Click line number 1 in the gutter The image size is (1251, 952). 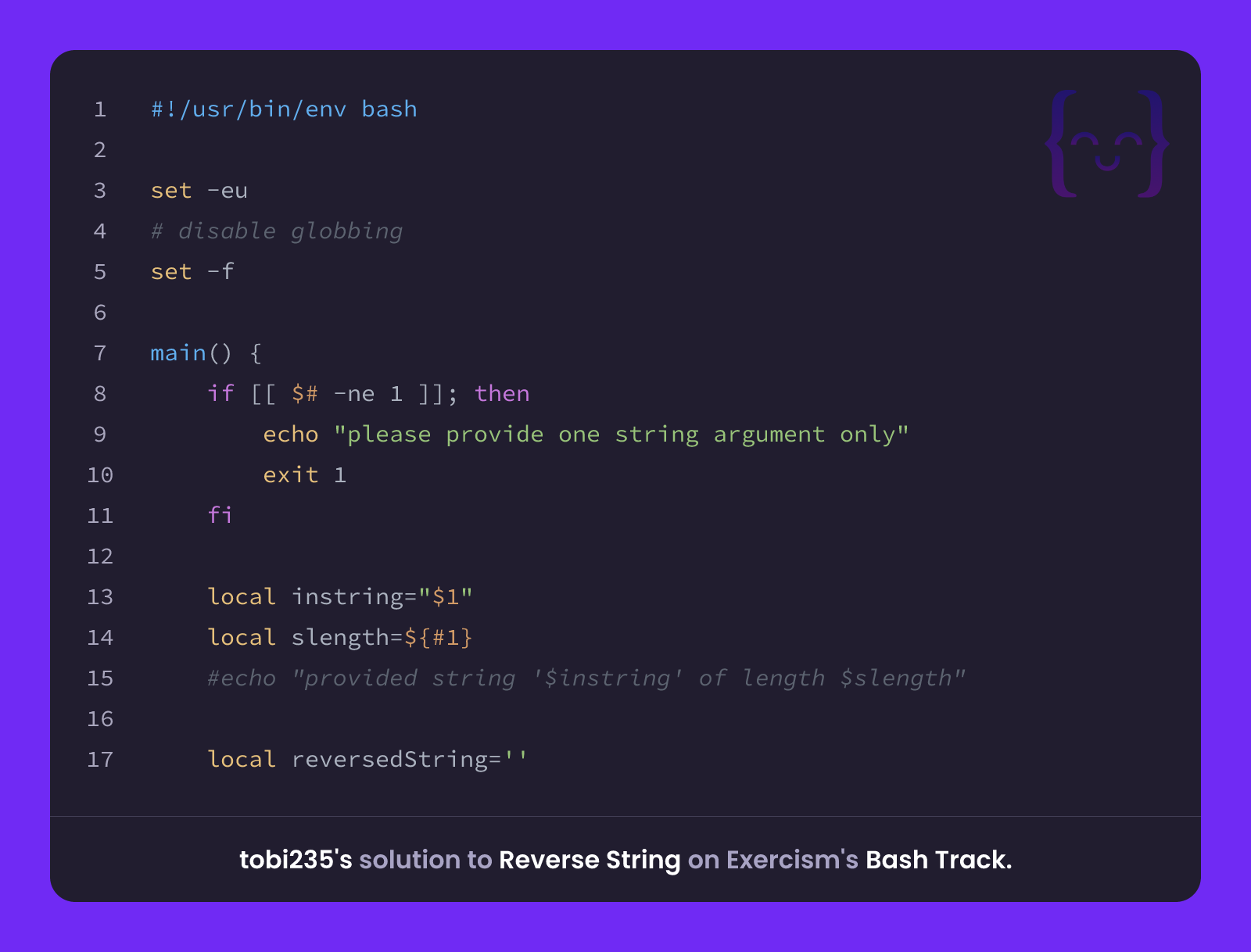click(100, 109)
